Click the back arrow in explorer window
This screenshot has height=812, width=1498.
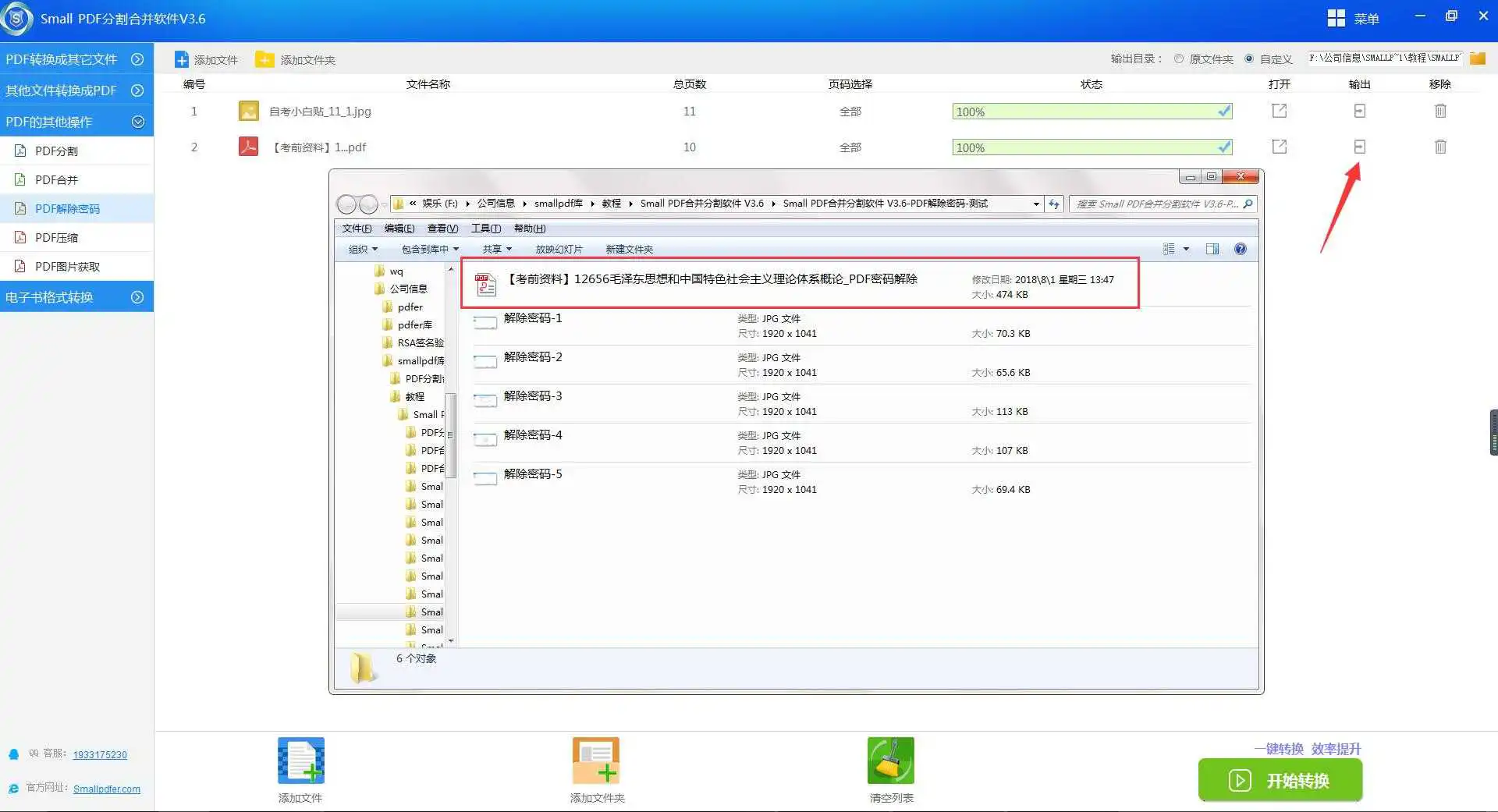point(346,204)
